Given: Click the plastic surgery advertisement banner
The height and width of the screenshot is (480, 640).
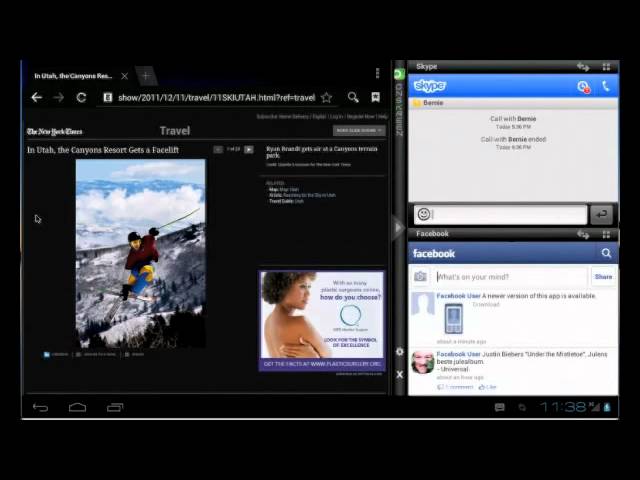Looking at the screenshot, I should [322, 321].
